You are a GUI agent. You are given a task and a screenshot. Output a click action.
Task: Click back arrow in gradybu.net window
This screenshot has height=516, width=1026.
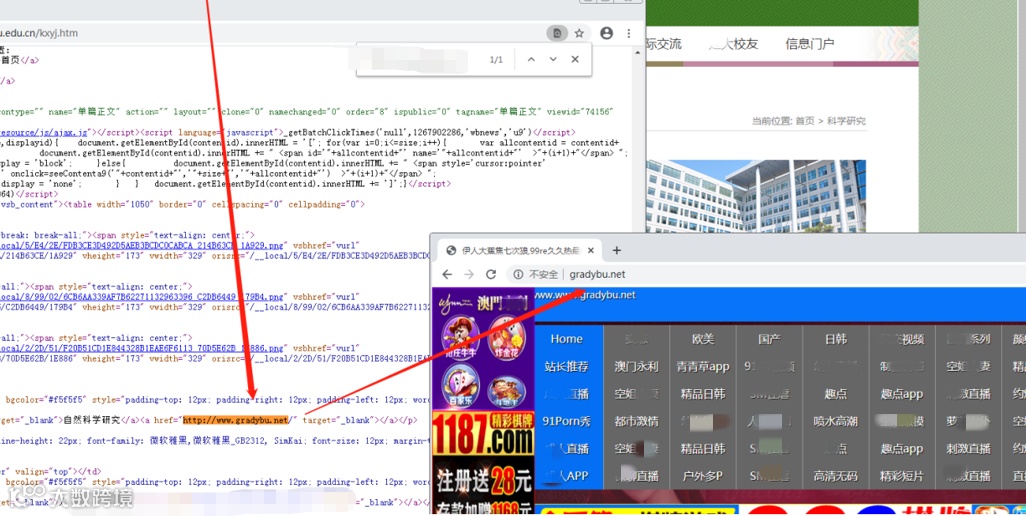(447, 275)
